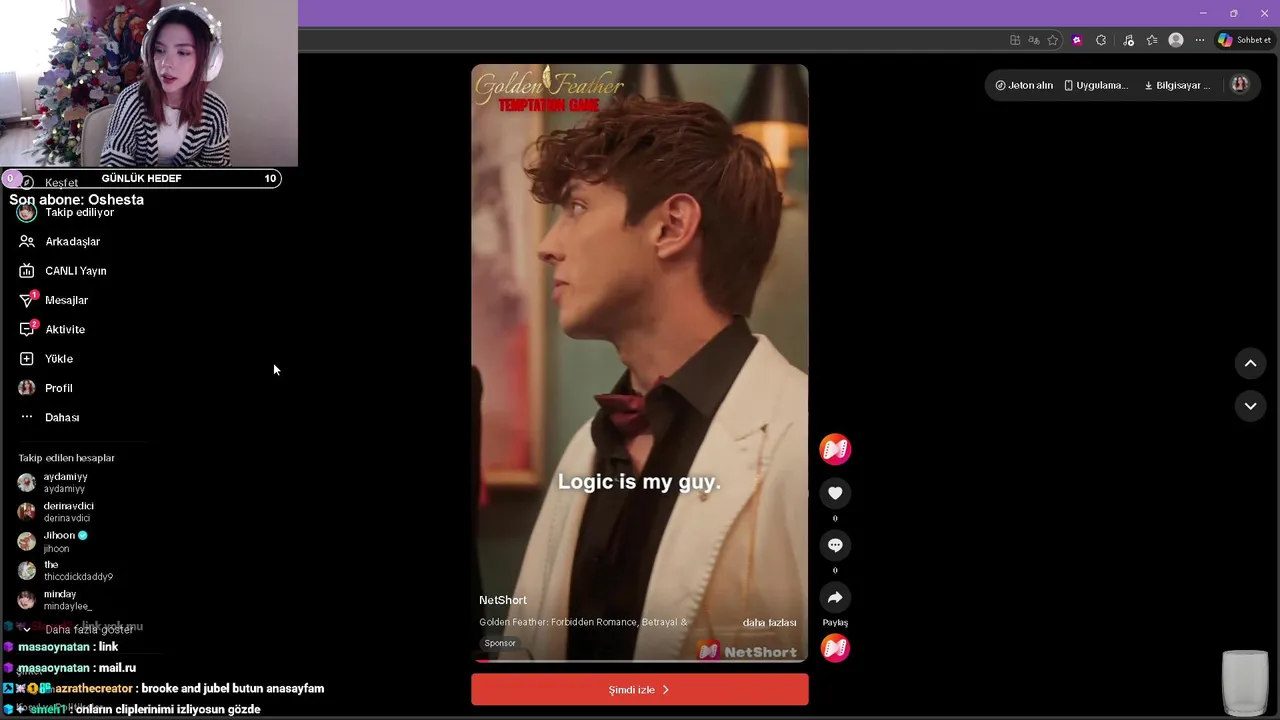Go to next video with down arrow
1280x720 pixels.
tap(1250, 406)
